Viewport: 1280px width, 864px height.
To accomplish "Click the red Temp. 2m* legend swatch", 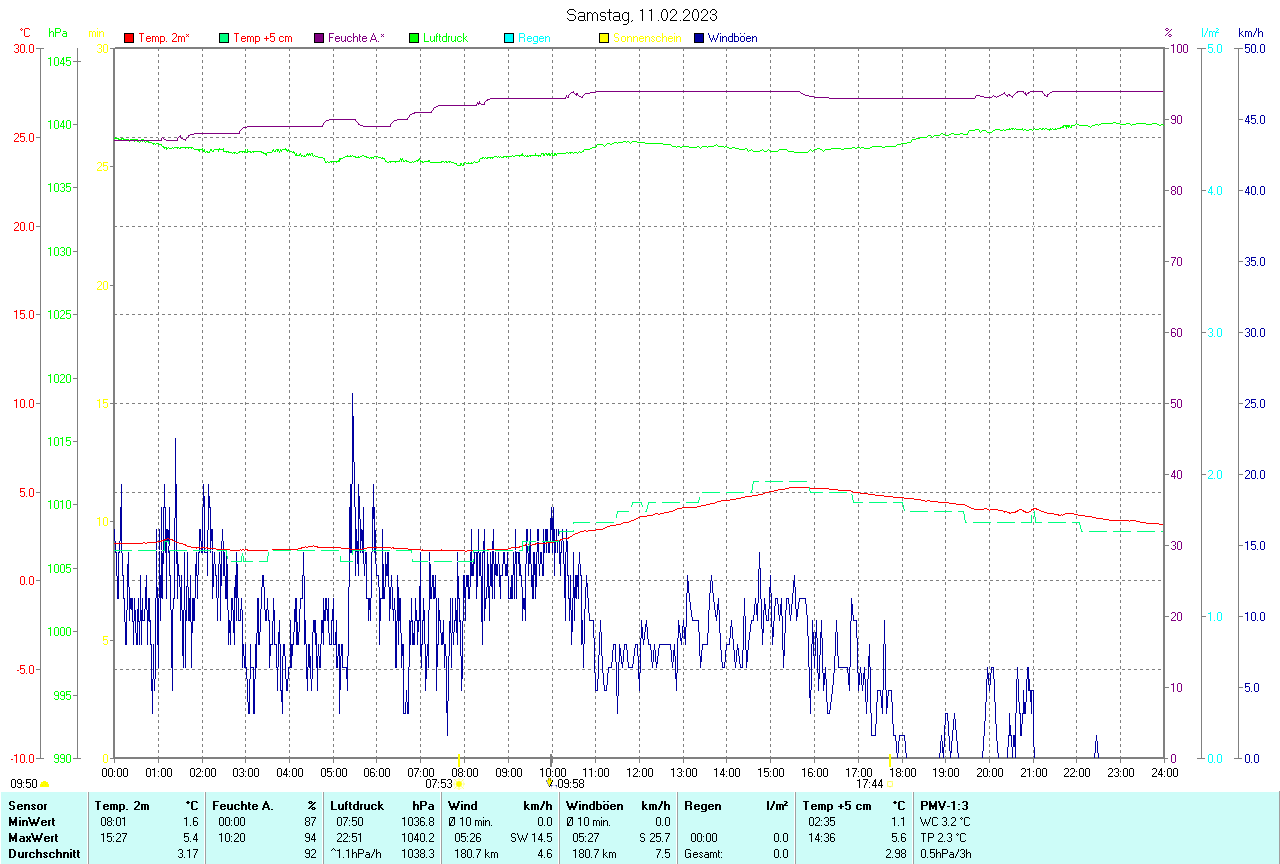I will click(x=129, y=38).
